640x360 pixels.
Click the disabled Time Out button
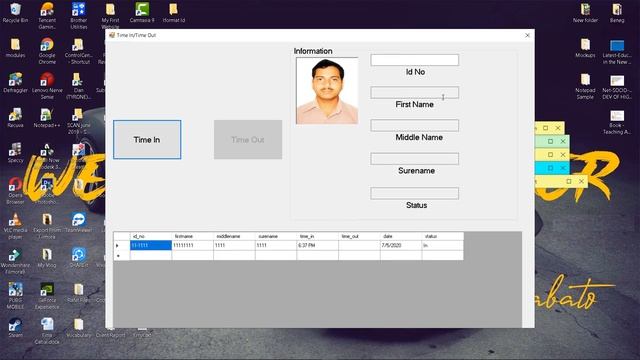(248, 140)
